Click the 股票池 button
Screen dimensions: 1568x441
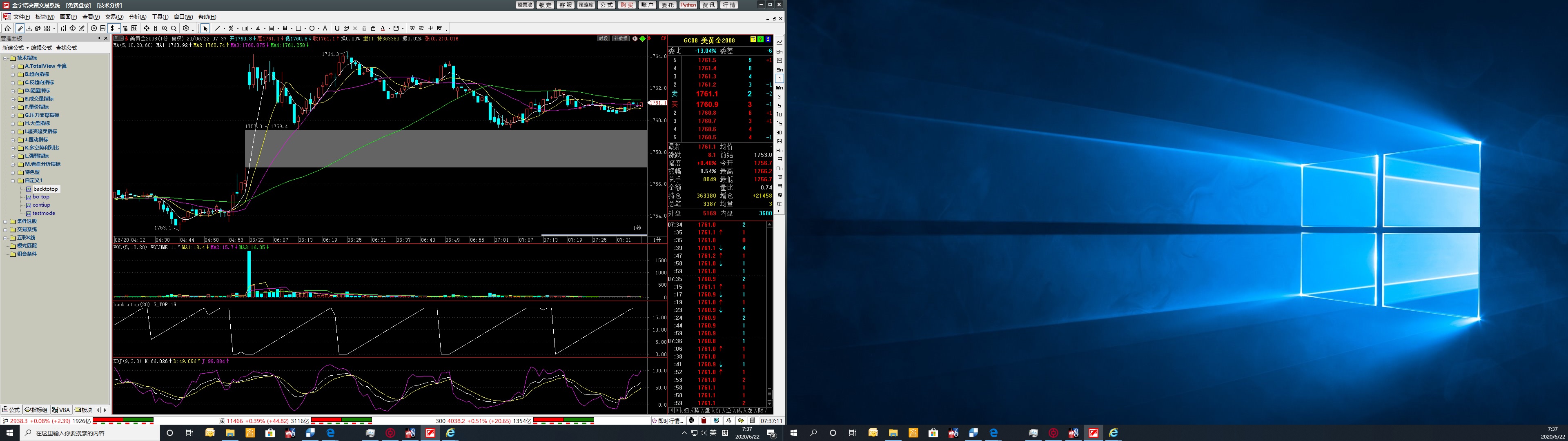pos(525,5)
